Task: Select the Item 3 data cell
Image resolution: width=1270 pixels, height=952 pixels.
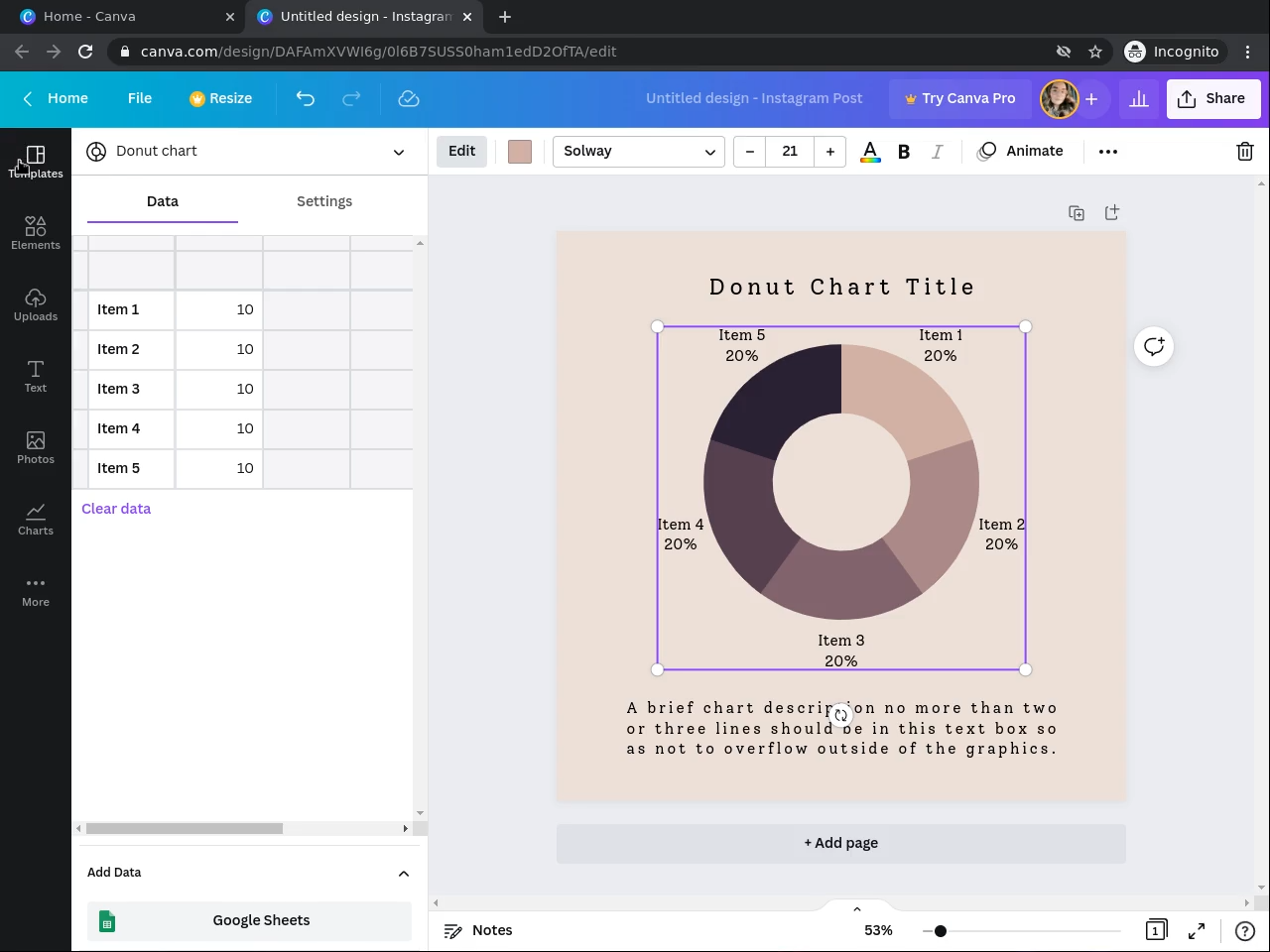Action: click(x=132, y=389)
